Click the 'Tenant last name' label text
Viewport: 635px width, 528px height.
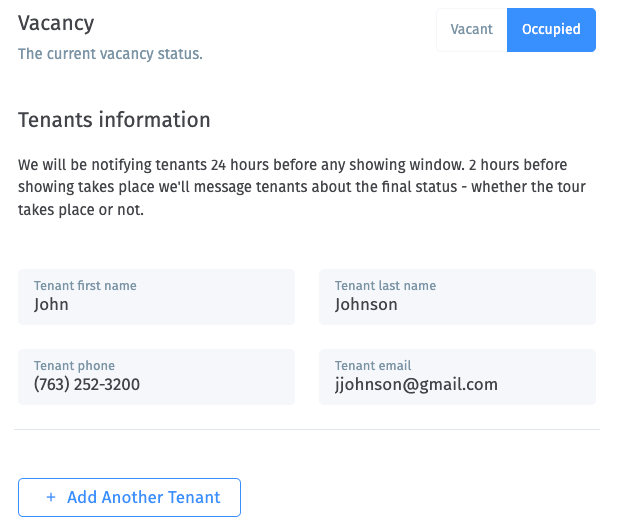coord(385,286)
